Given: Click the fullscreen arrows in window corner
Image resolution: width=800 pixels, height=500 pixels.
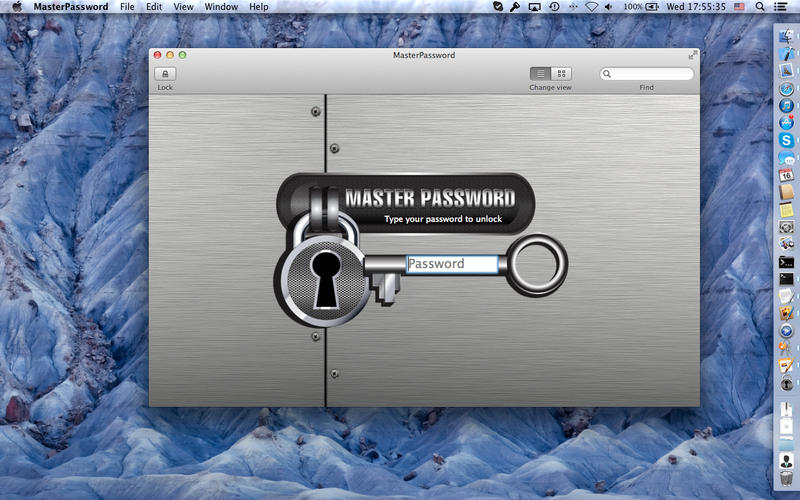Looking at the screenshot, I should (x=692, y=55).
